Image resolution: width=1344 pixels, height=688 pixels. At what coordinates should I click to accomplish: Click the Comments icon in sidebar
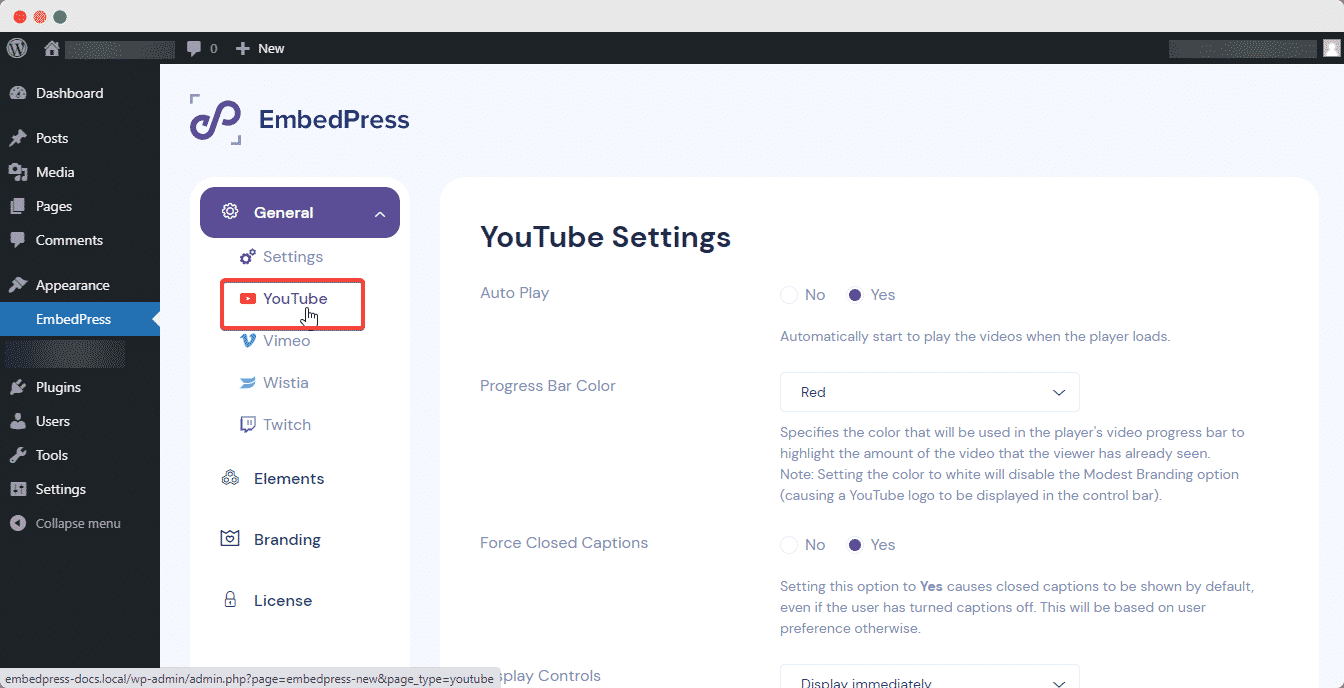(18, 240)
